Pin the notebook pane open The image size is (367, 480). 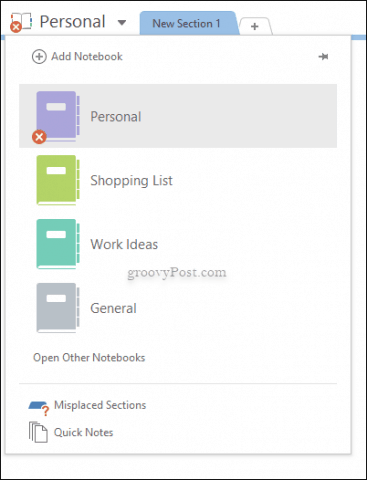[323, 57]
